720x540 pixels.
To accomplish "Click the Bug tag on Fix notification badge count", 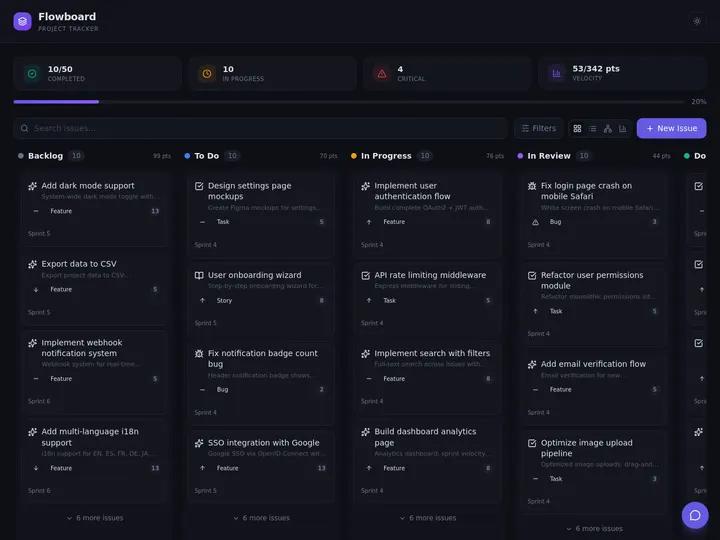I will point(222,389).
